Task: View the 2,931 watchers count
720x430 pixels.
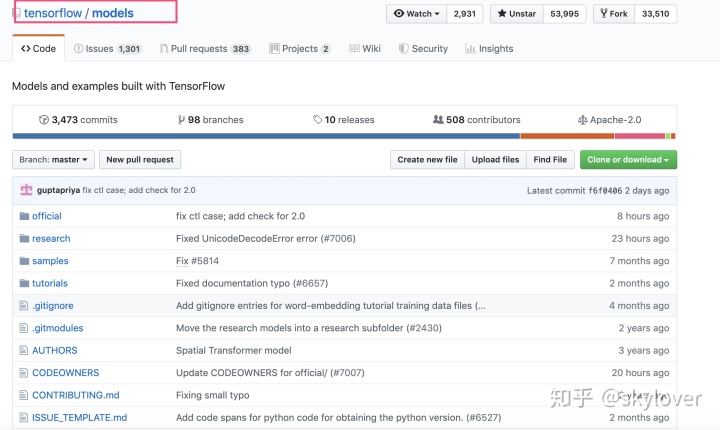Action: pyautogui.click(x=465, y=14)
